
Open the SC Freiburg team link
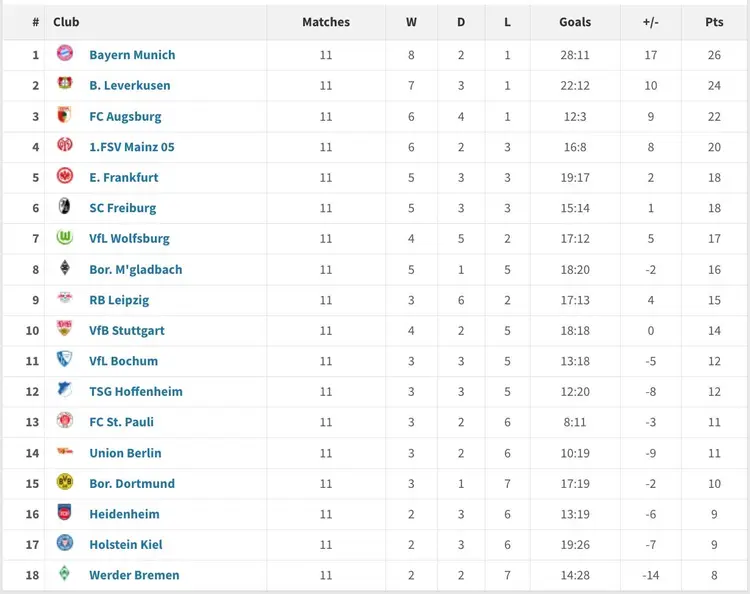tap(123, 208)
